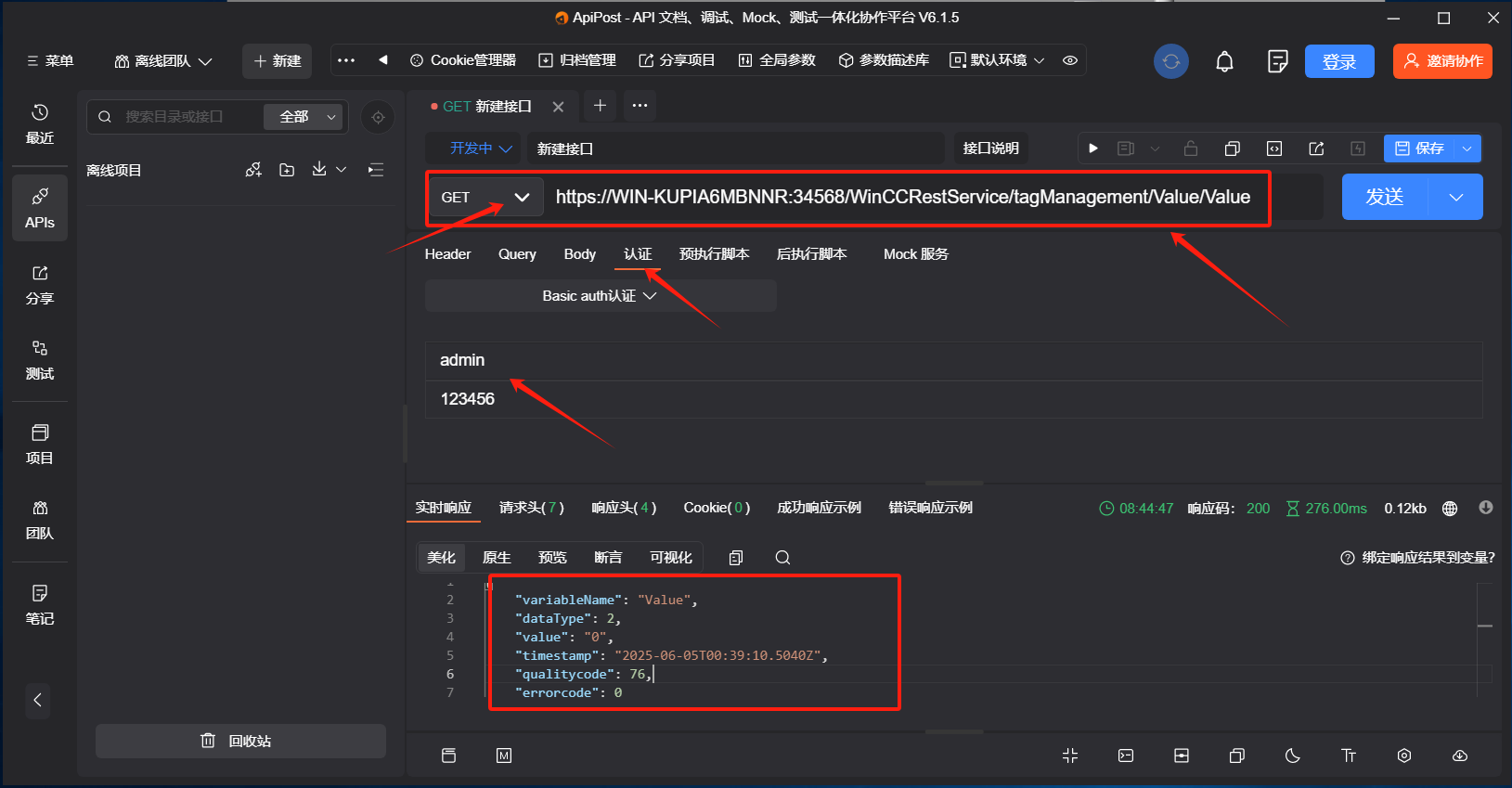Collapse toolbar with the left triangle arrow
Image resolution: width=1512 pixels, height=788 pixels.
(x=382, y=60)
